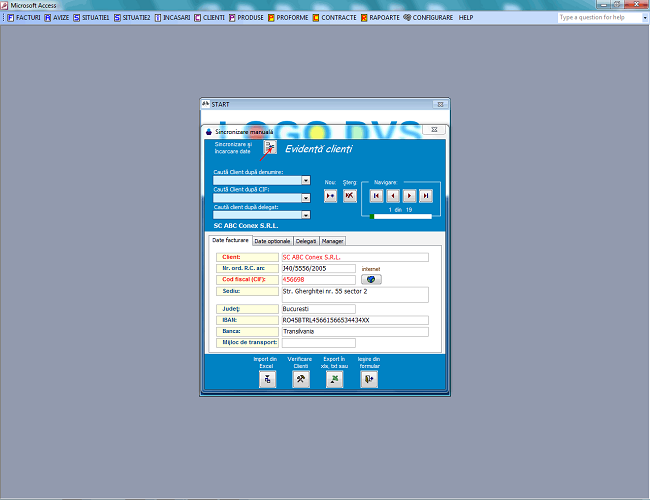The width and height of the screenshot is (650, 500).
Task: Go to previous client record
Action: click(393, 196)
